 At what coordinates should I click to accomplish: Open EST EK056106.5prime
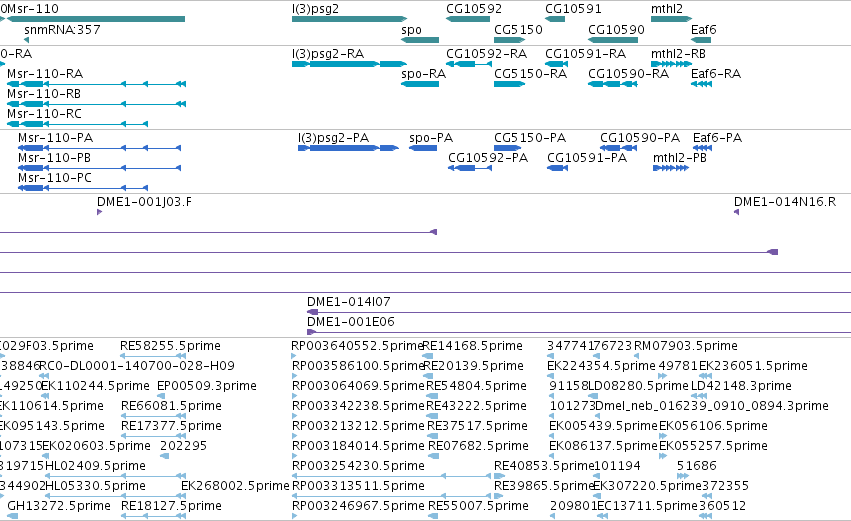(x=663, y=436)
